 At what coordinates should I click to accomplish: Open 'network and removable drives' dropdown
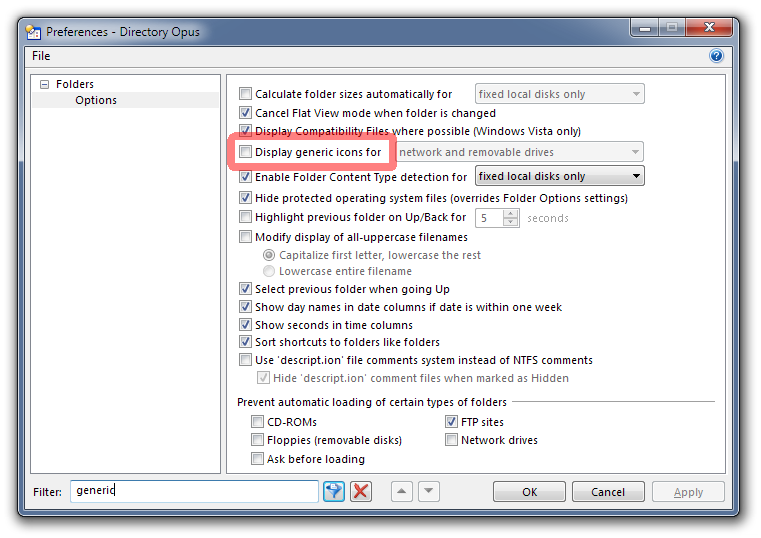tap(520, 152)
